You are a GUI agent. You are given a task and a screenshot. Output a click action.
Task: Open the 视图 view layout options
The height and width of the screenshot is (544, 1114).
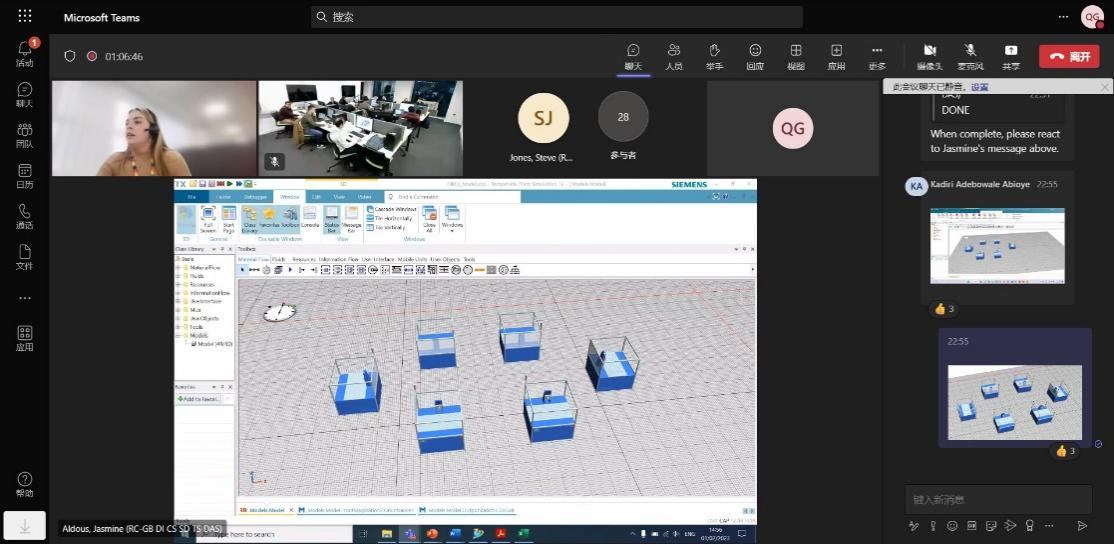click(x=796, y=55)
